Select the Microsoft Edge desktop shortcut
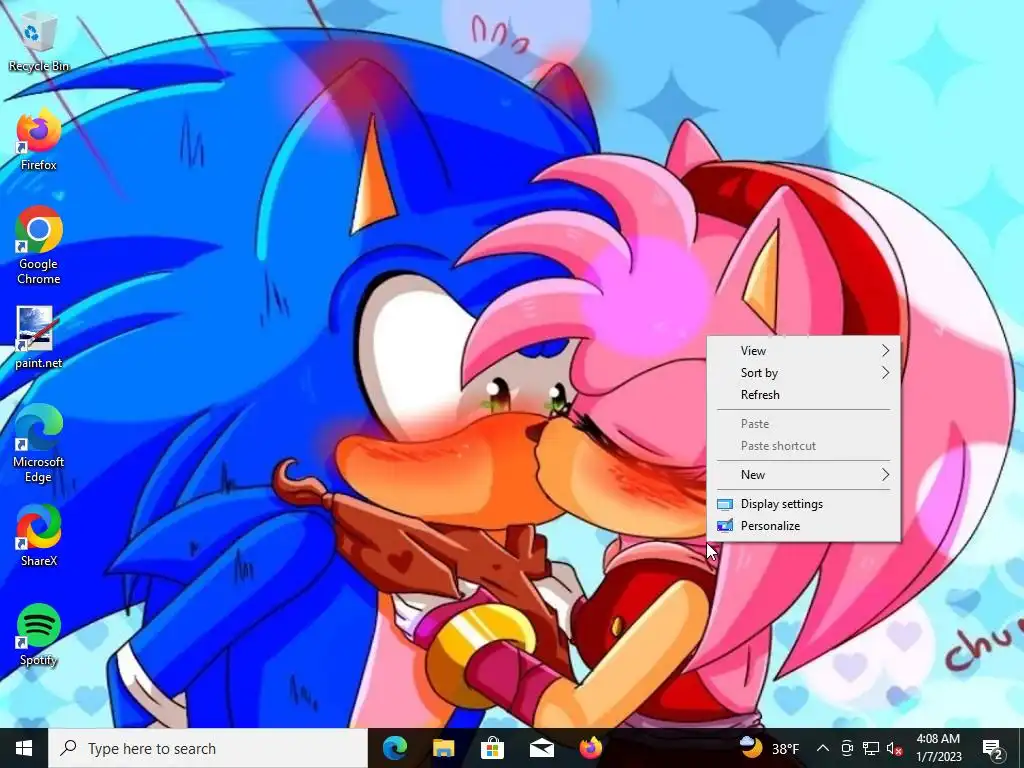The image size is (1024, 768). [x=39, y=443]
